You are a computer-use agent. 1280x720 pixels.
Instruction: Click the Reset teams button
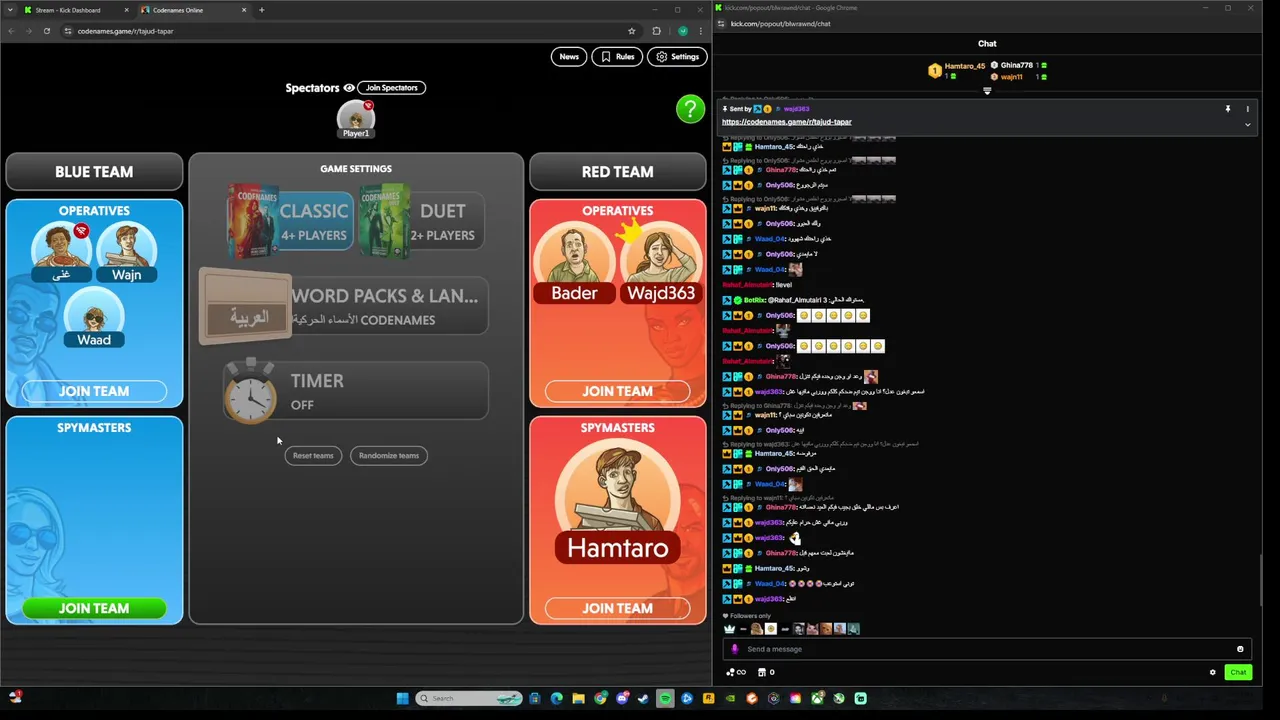[x=313, y=456]
